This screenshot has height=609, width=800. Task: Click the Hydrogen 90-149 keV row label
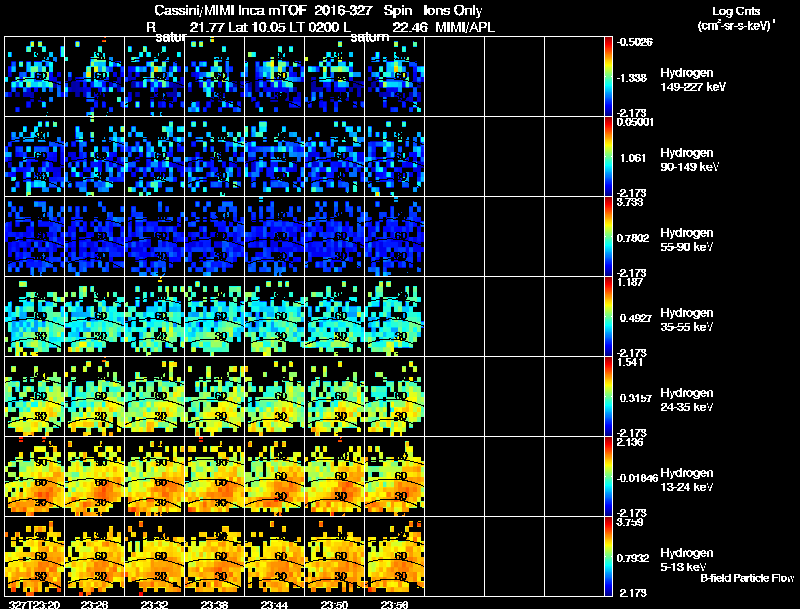689,160
